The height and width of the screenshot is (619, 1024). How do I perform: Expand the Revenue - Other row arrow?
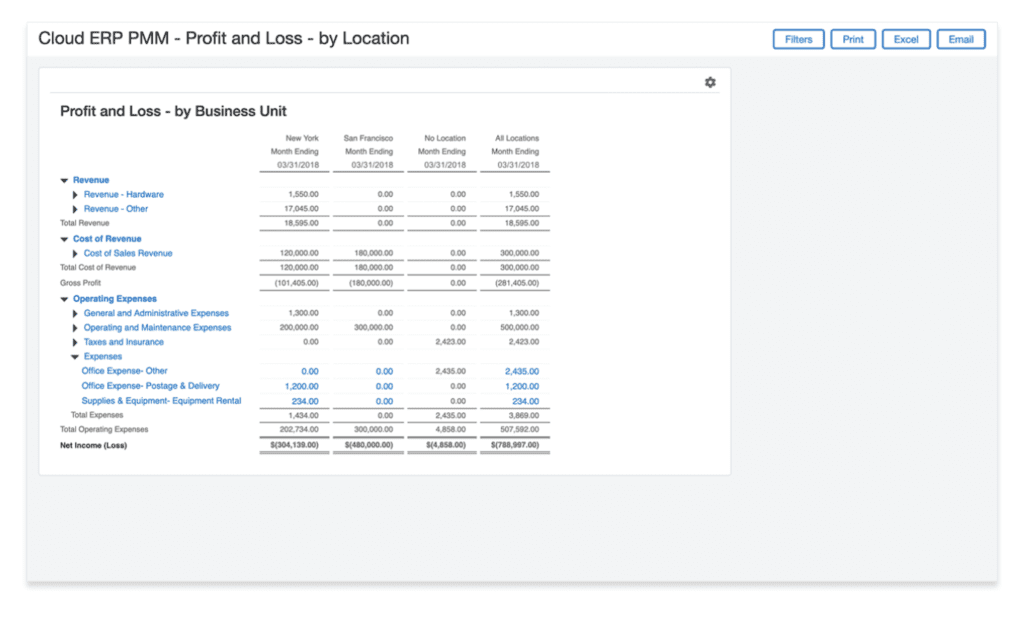click(x=76, y=210)
